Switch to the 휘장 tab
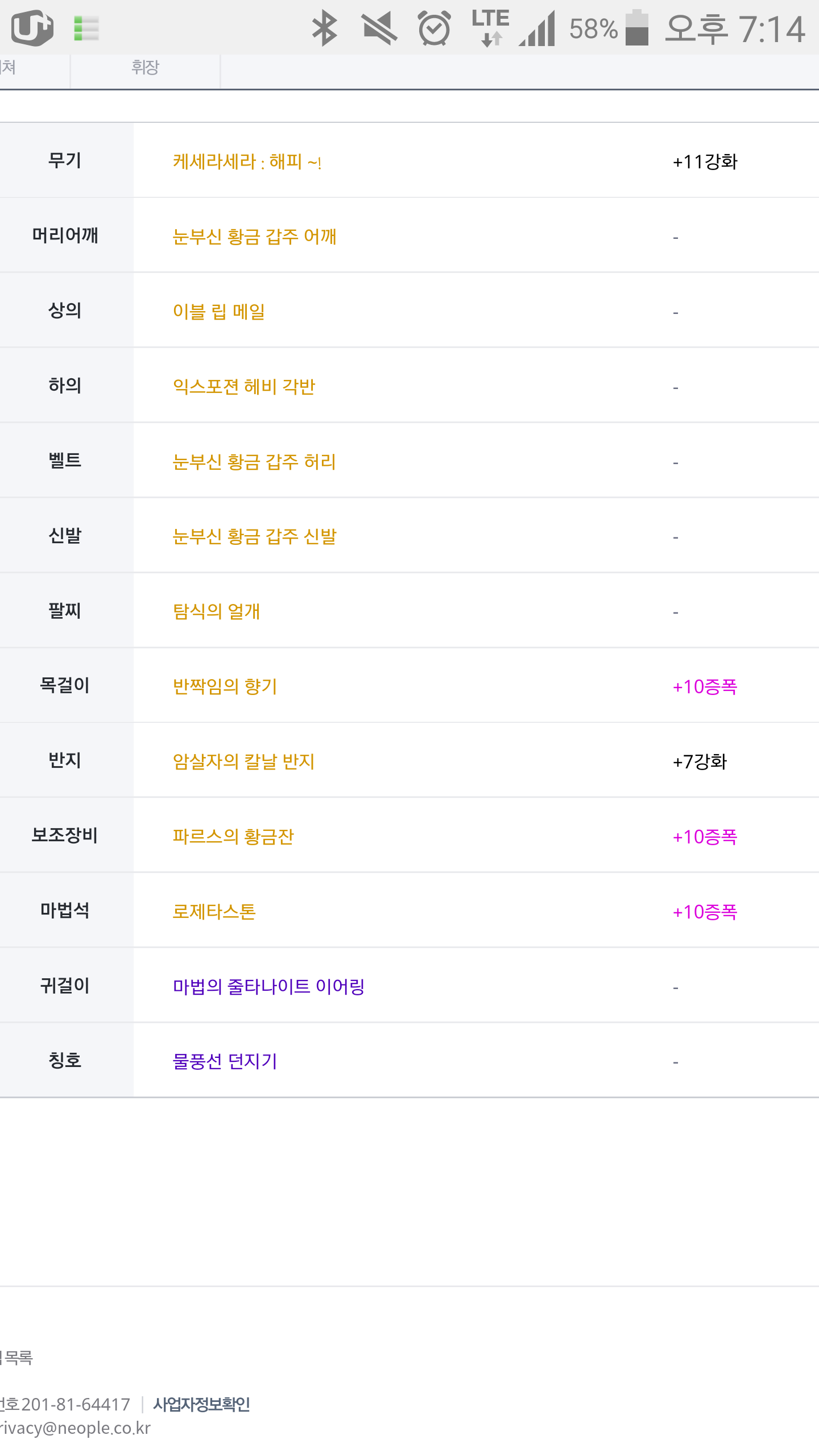Screen dimensions: 819x1456 (145, 68)
